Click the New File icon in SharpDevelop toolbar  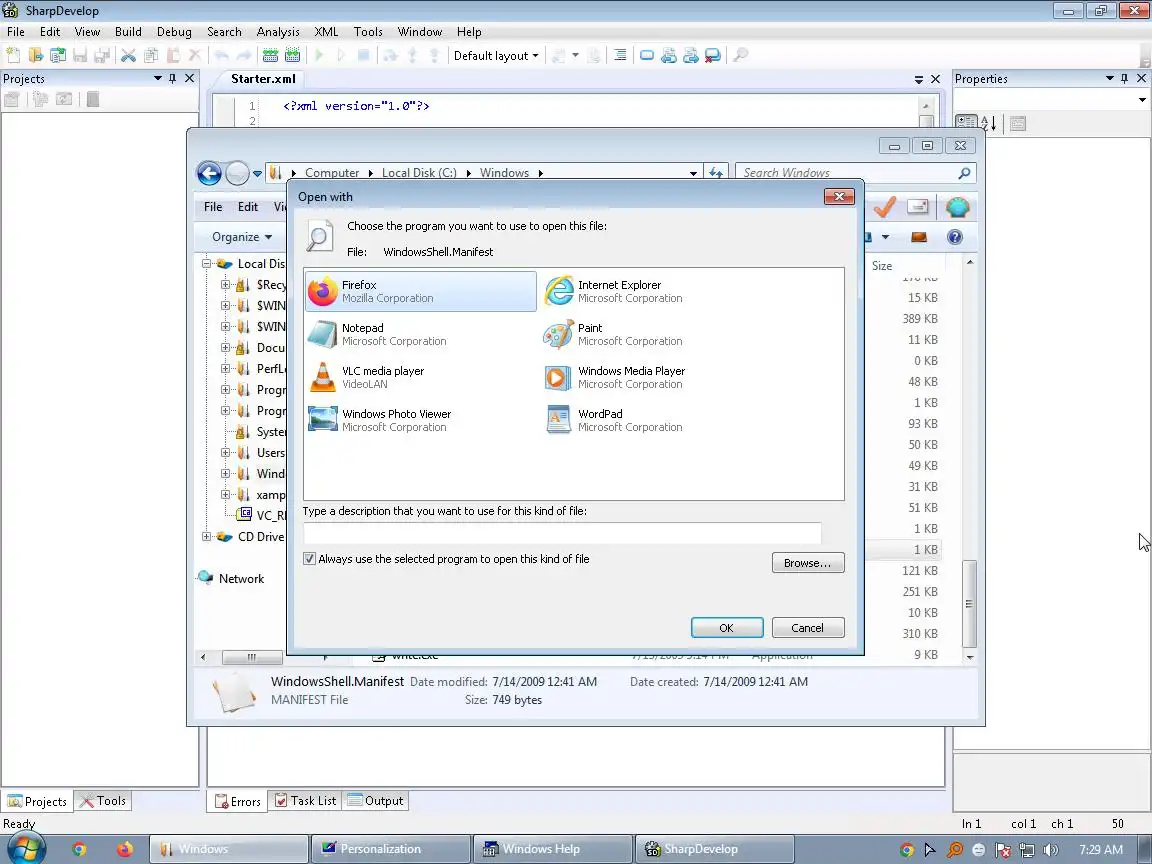pos(12,55)
